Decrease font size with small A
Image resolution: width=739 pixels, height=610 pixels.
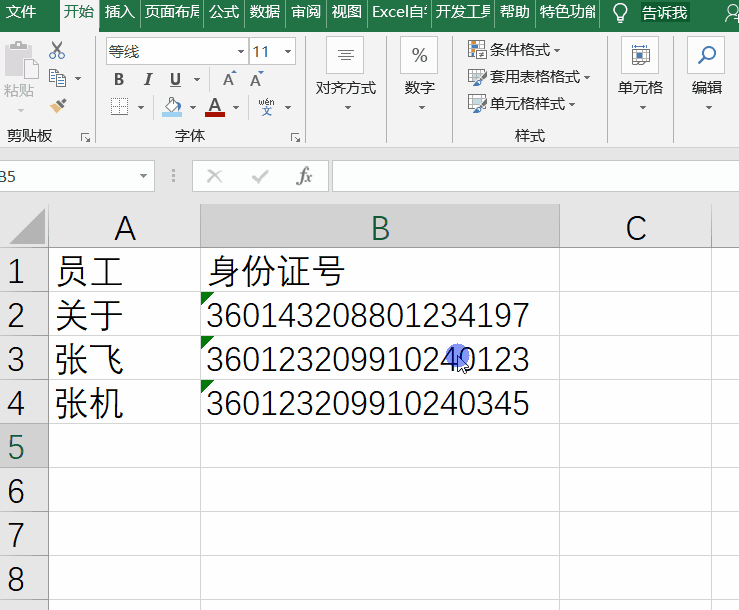point(256,79)
